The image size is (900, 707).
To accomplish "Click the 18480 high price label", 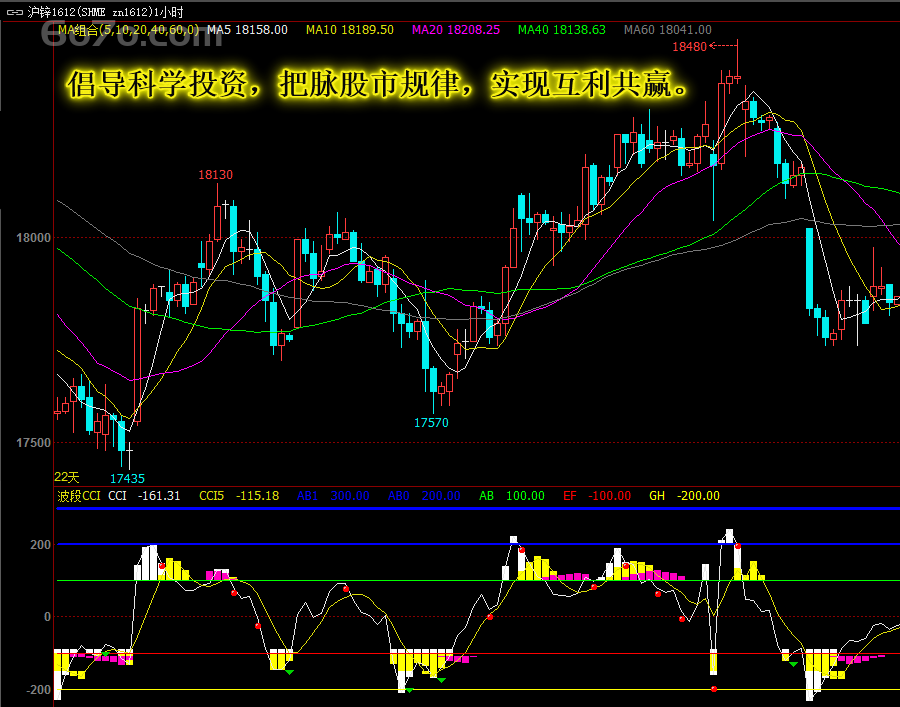I will 689,47.
